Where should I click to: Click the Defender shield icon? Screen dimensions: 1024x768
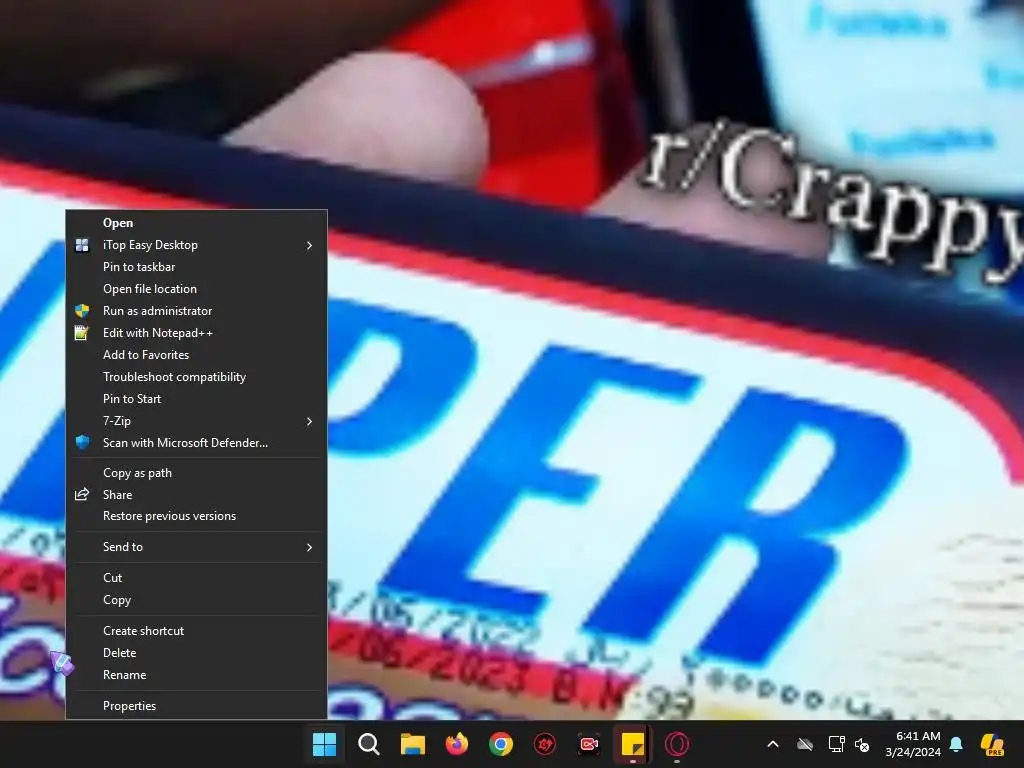tap(82, 442)
